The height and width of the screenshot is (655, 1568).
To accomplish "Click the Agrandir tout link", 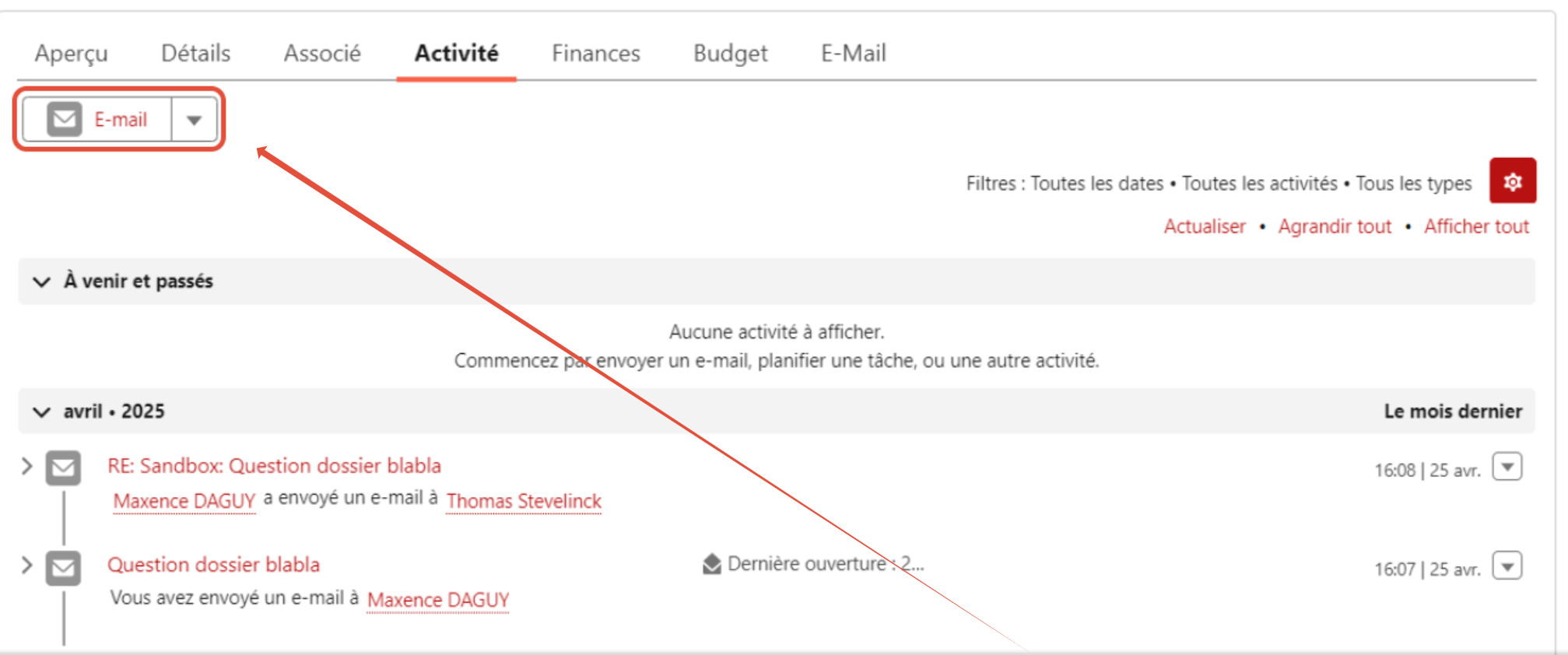I will click(x=1335, y=226).
